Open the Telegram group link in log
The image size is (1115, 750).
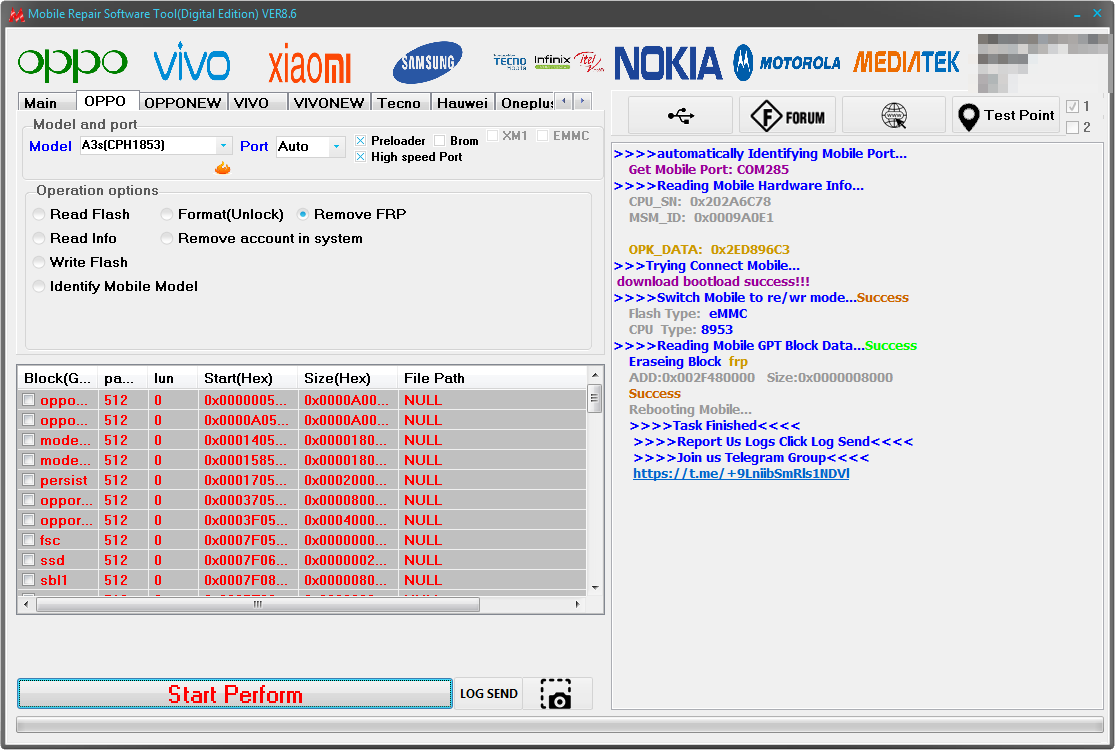coord(741,473)
